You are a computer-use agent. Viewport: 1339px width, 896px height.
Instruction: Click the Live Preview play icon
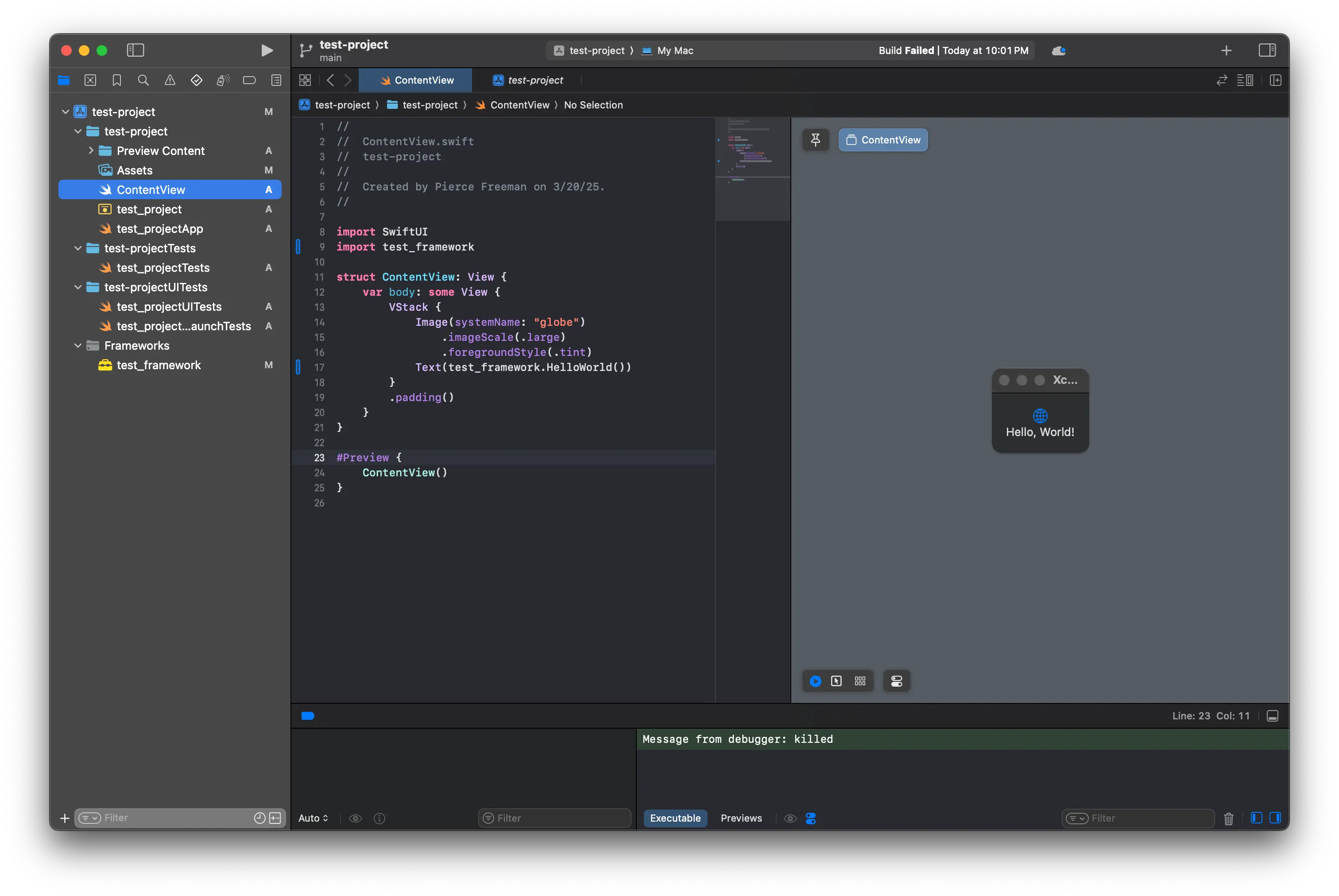point(816,680)
